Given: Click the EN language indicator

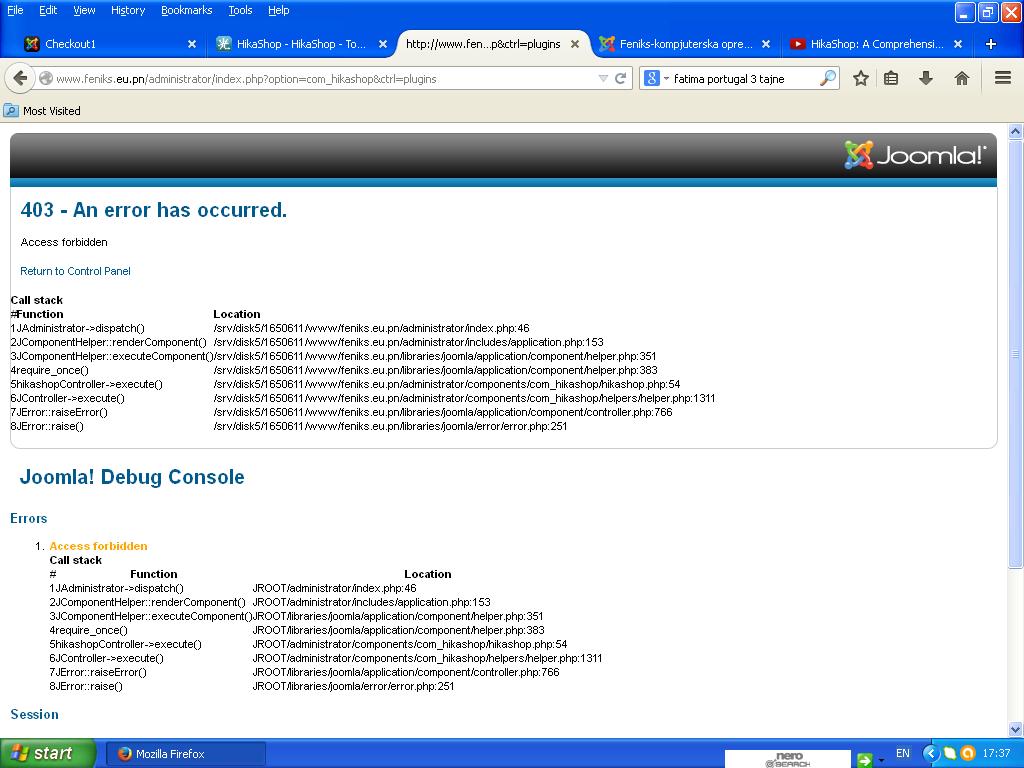Looking at the screenshot, I should click(x=903, y=754).
